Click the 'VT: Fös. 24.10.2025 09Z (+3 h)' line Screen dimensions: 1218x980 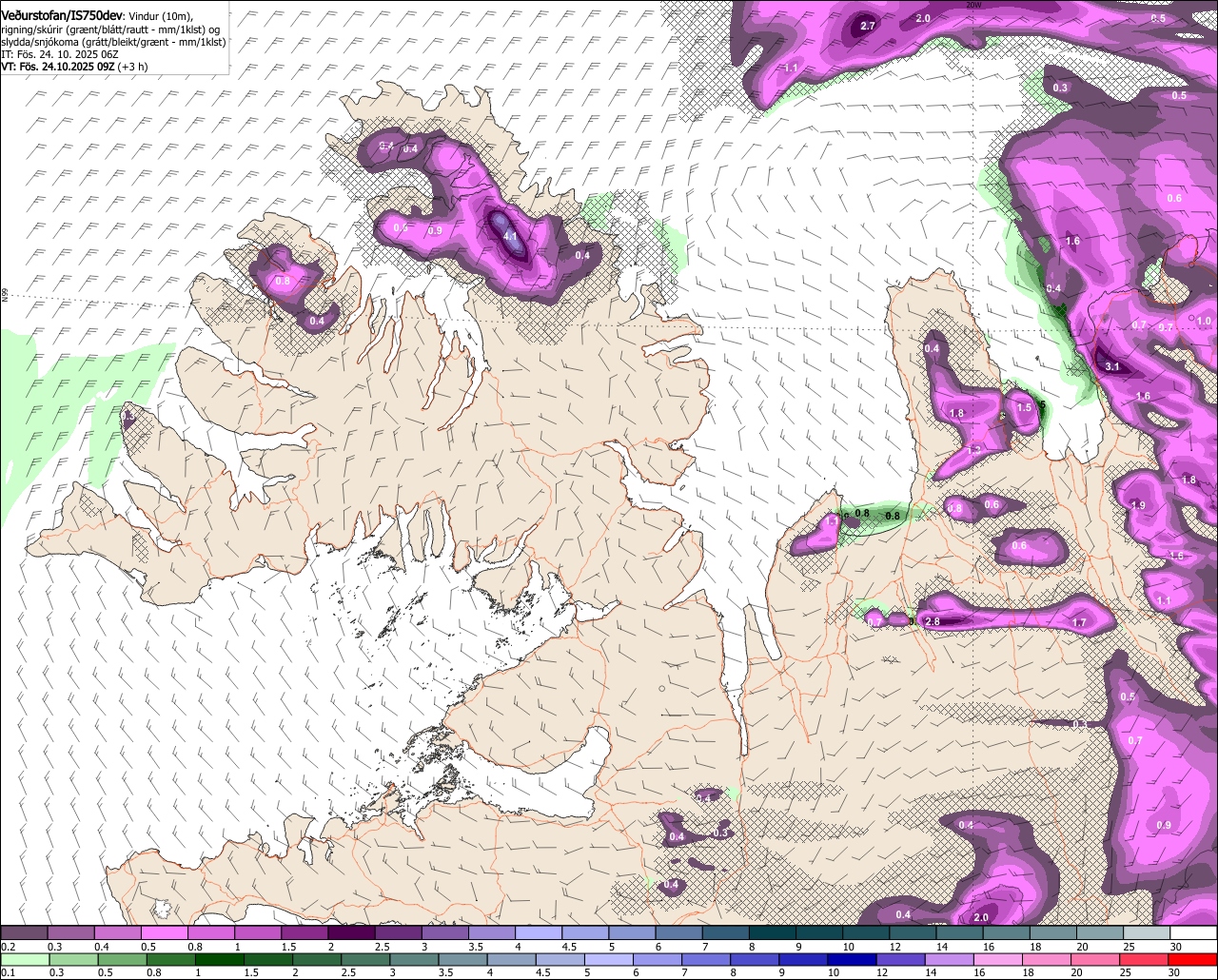74,68
